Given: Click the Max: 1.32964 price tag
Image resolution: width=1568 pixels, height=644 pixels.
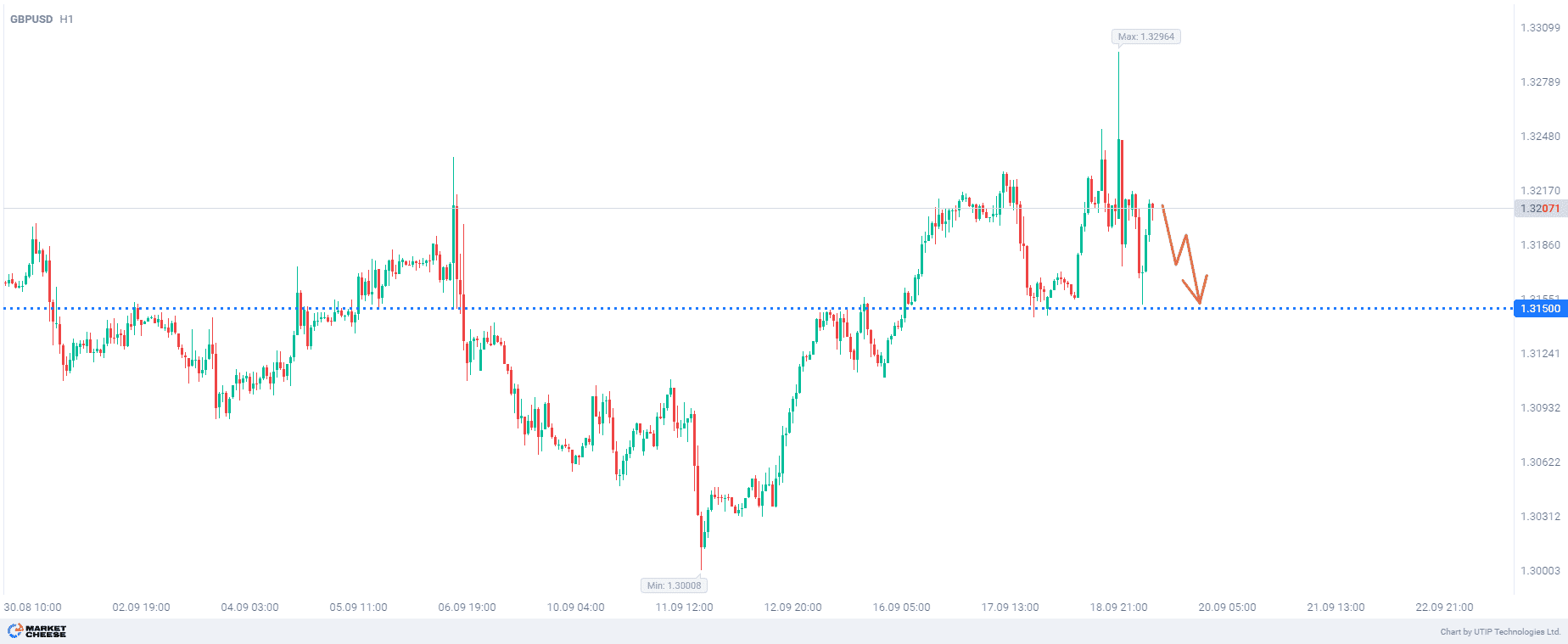Looking at the screenshot, I should [x=1145, y=36].
